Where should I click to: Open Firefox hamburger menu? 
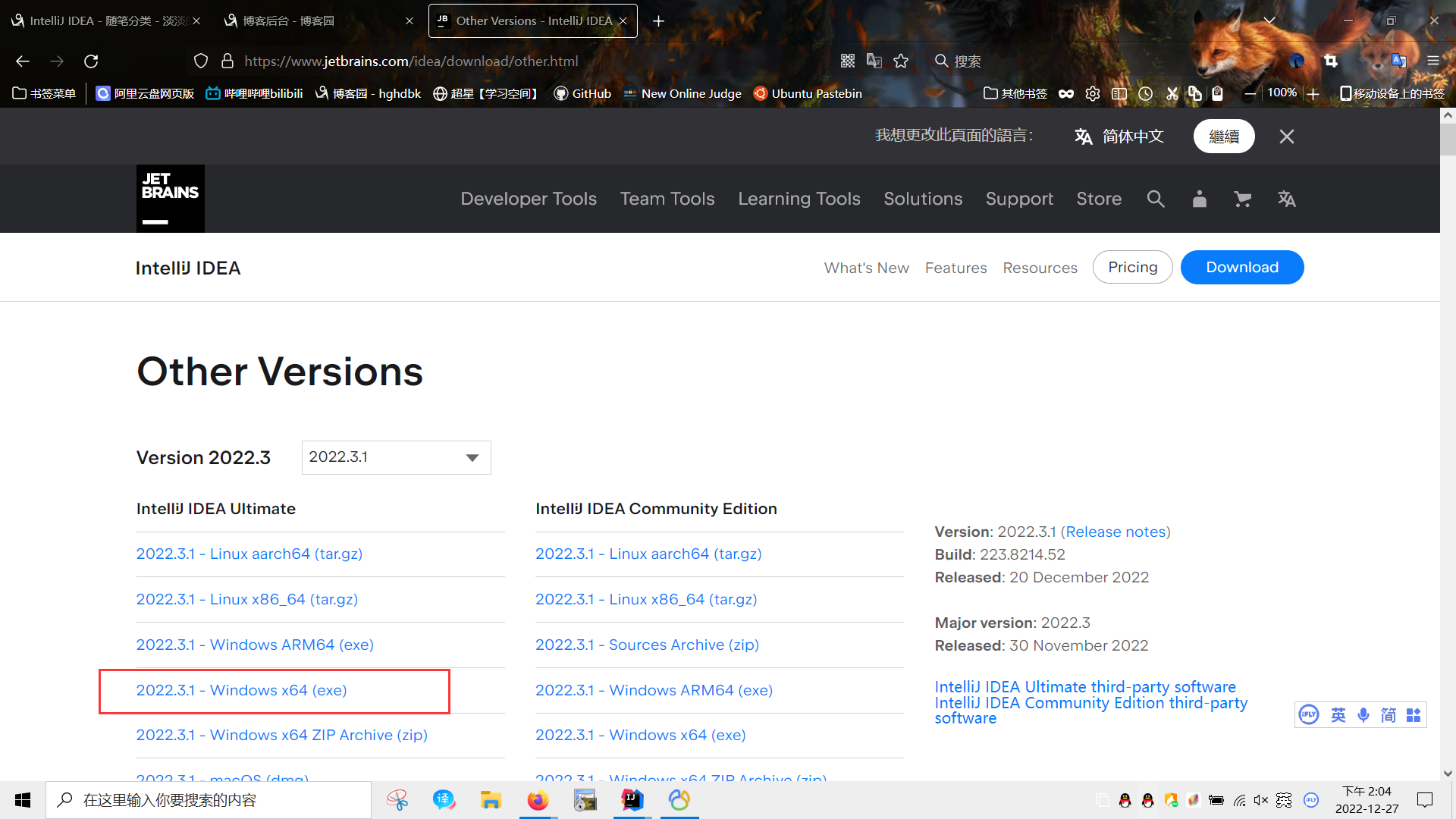click(1432, 61)
